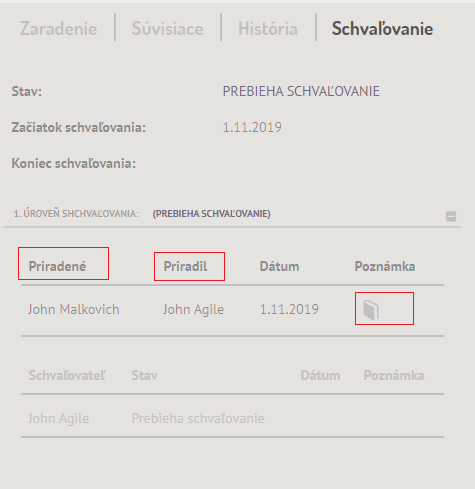This screenshot has width=475, height=489.
Task: Click the Schvaľovanie tab
Action: (x=382, y=29)
